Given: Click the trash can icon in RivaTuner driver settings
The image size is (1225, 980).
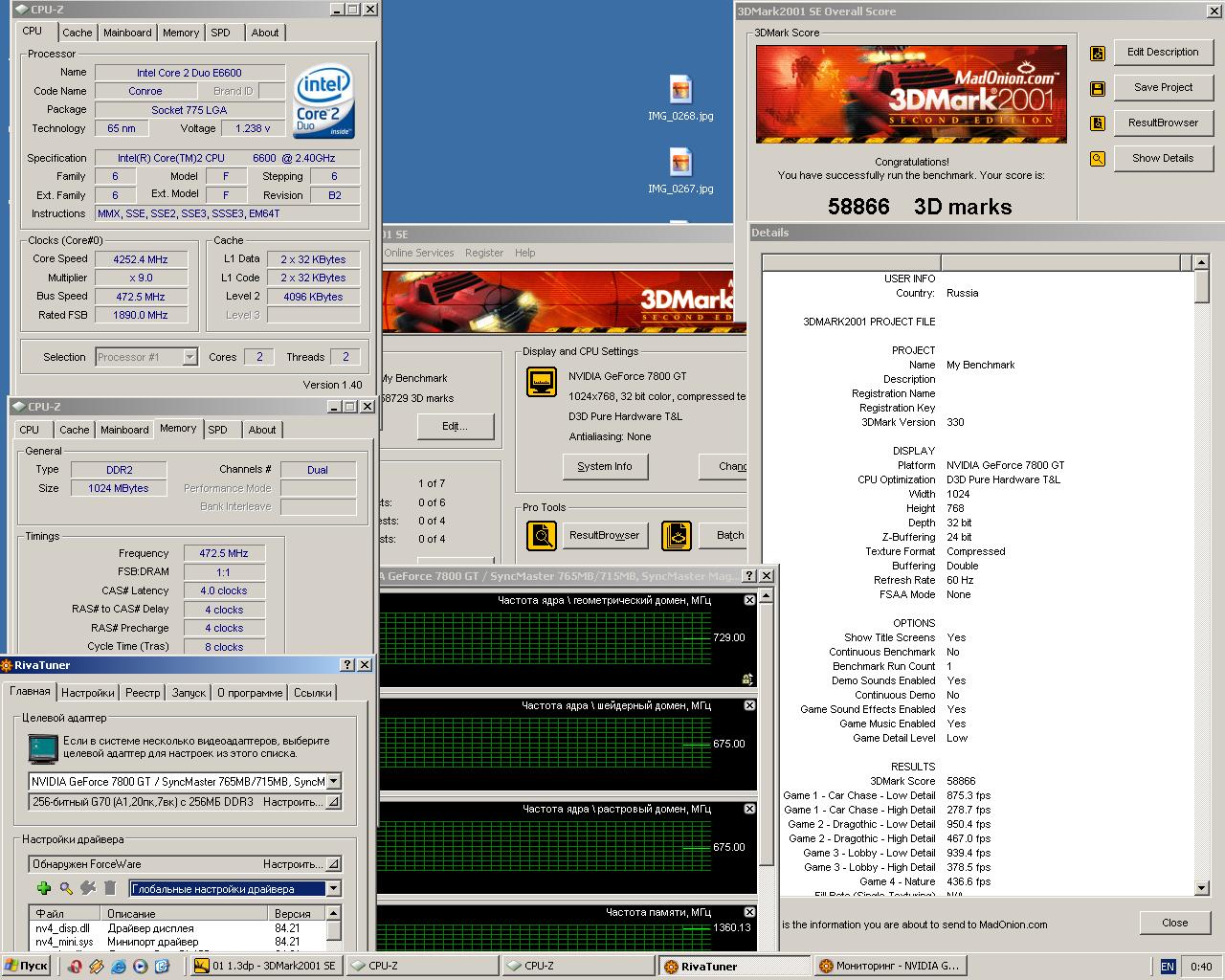Looking at the screenshot, I should coord(110,888).
